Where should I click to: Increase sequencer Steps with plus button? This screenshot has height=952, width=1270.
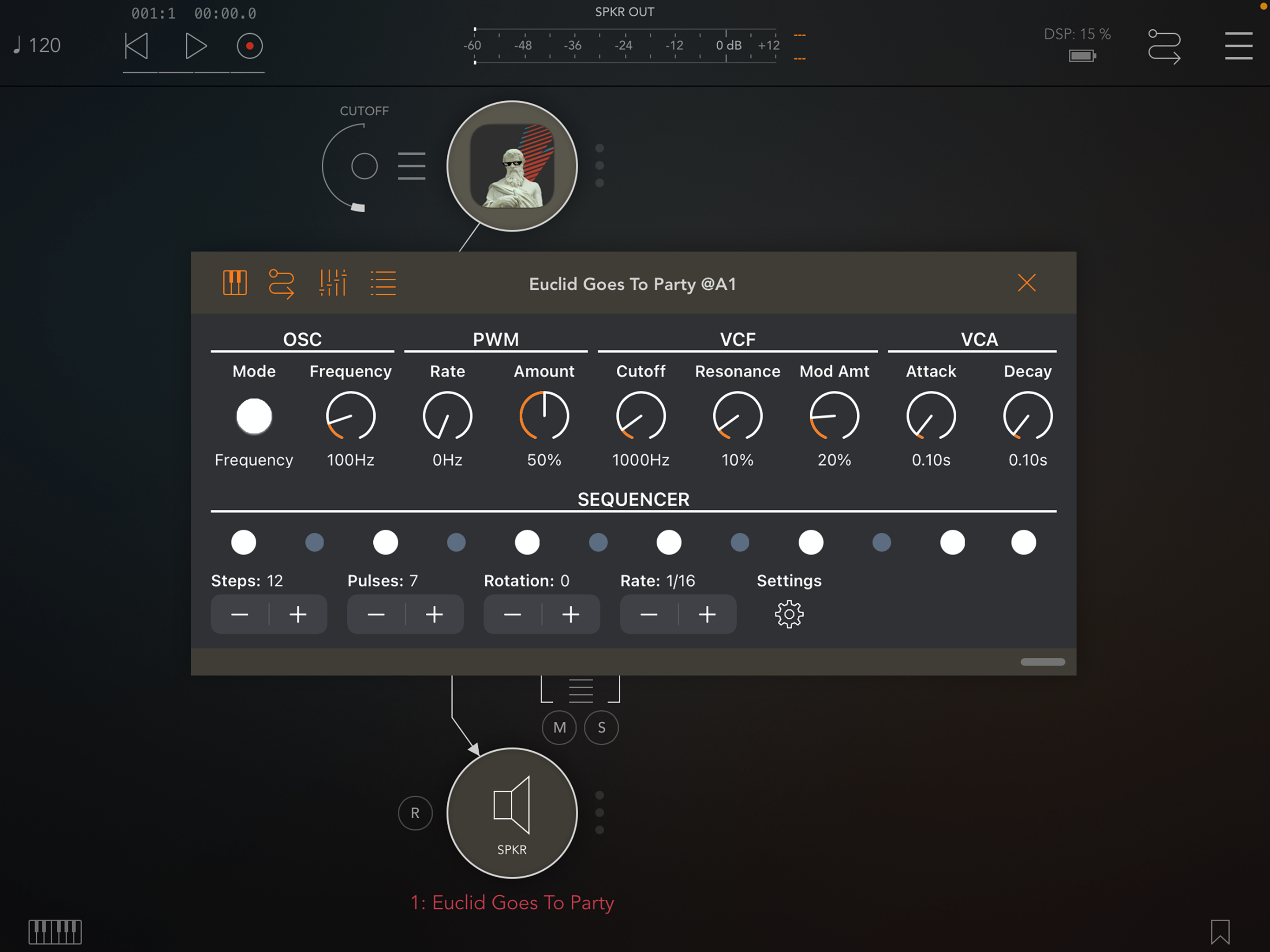pos(298,615)
